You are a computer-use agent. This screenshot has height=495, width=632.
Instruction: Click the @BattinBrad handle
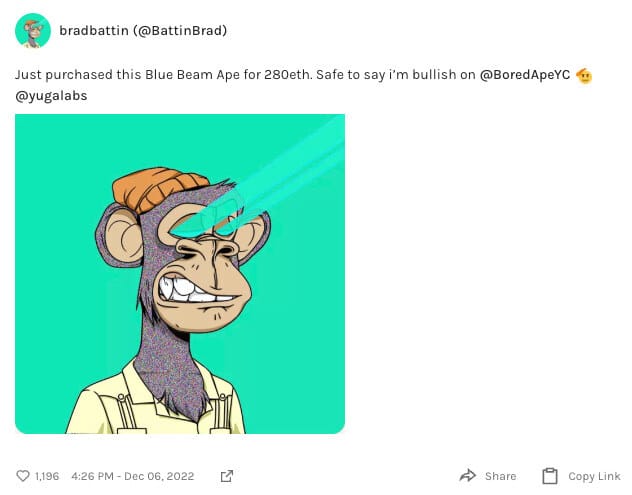(x=180, y=31)
